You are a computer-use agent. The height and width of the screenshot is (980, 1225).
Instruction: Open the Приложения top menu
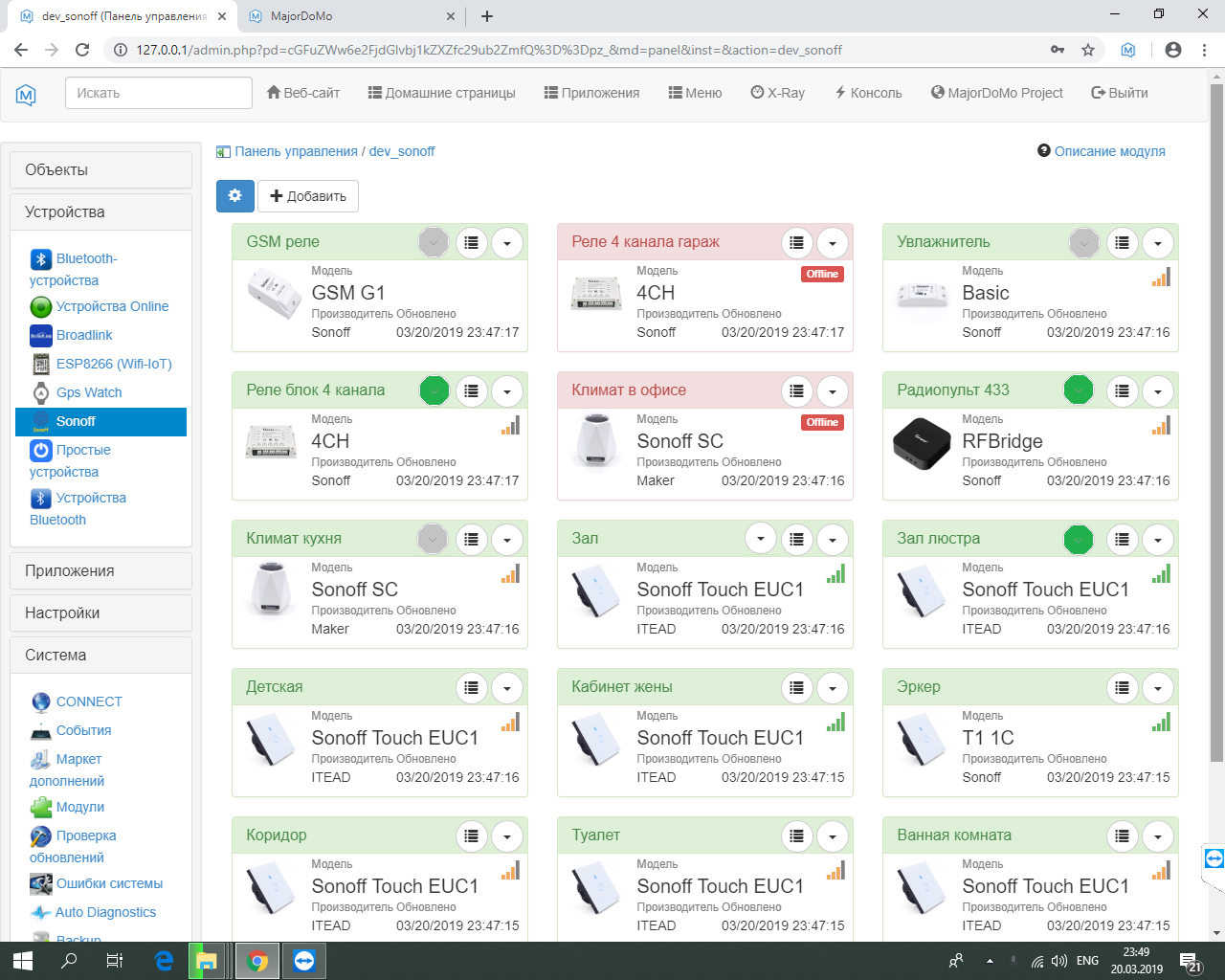tap(591, 93)
